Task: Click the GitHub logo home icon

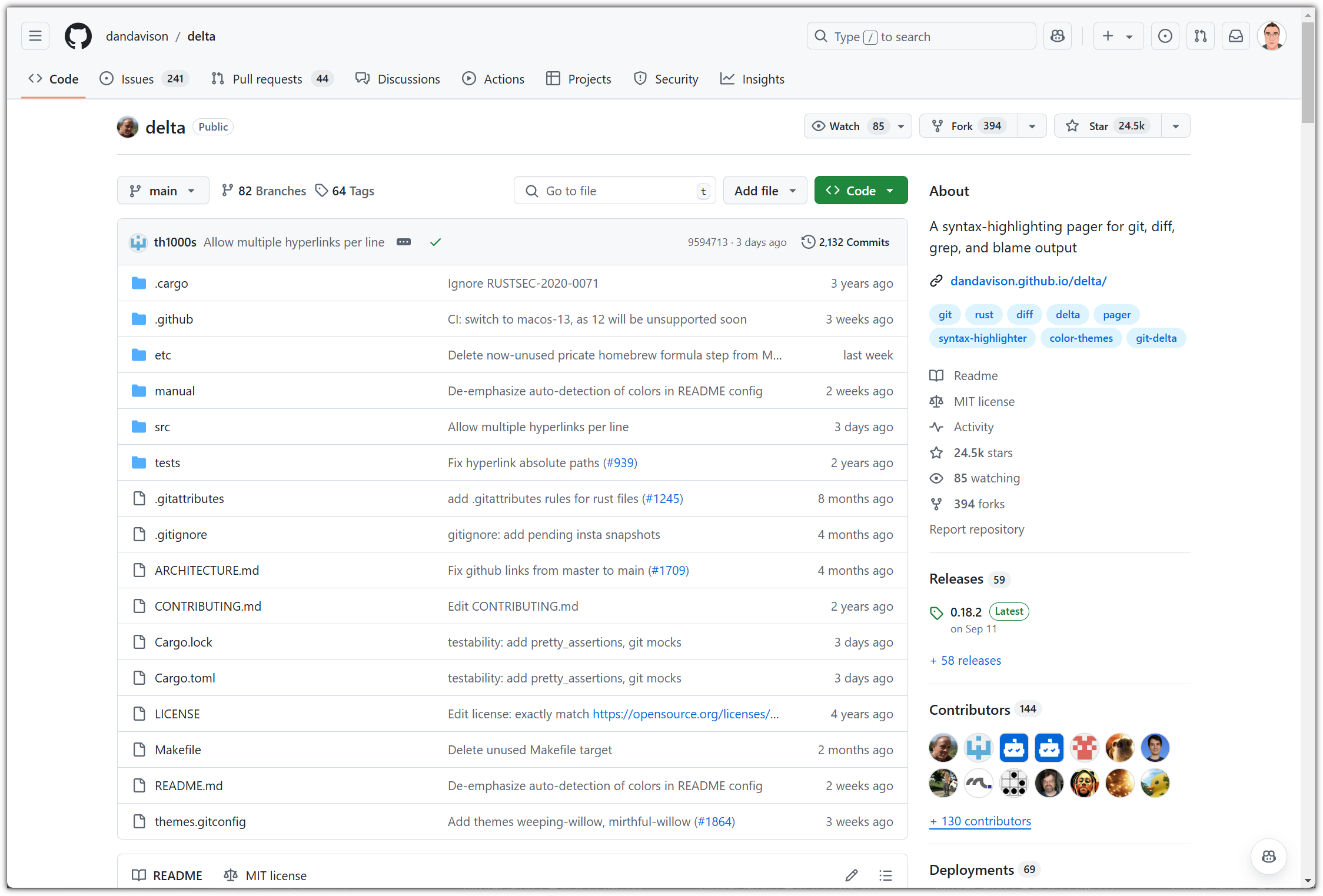Action: click(x=78, y=36)
